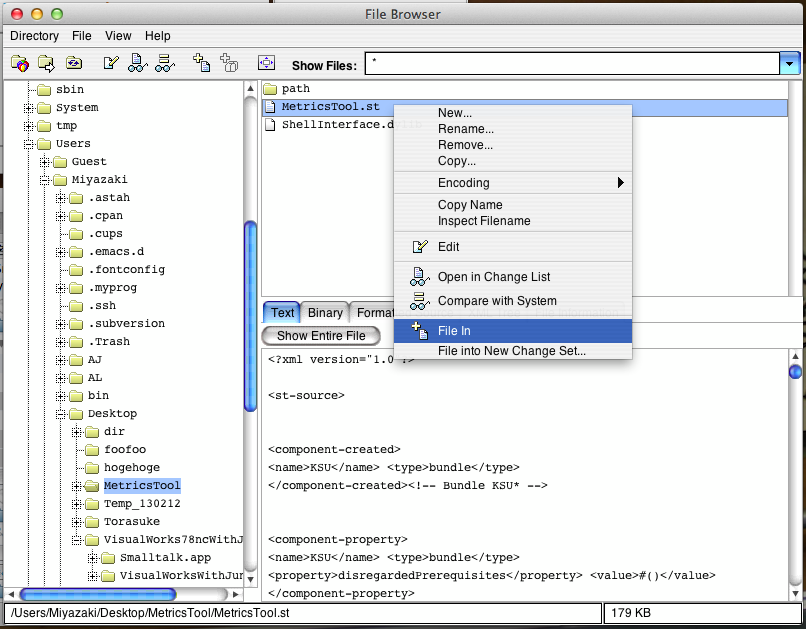Click the directory tree vertical scrollbar thumb

tap(250, 316)
